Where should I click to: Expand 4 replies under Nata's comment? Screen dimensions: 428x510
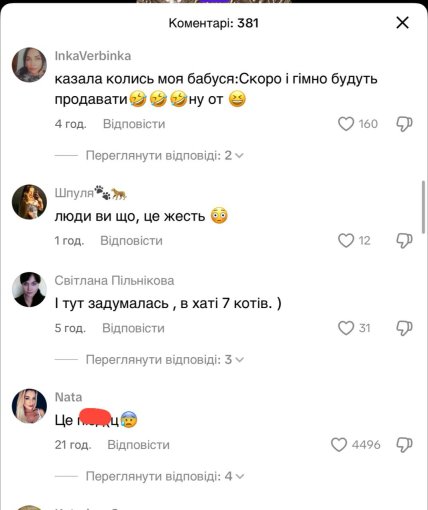pos(165,476)
